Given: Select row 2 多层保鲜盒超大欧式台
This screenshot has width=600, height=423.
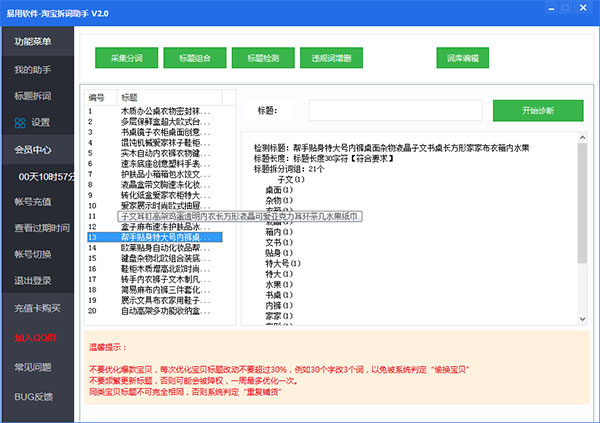Looking at the screenshot, I should click(155, 122).
